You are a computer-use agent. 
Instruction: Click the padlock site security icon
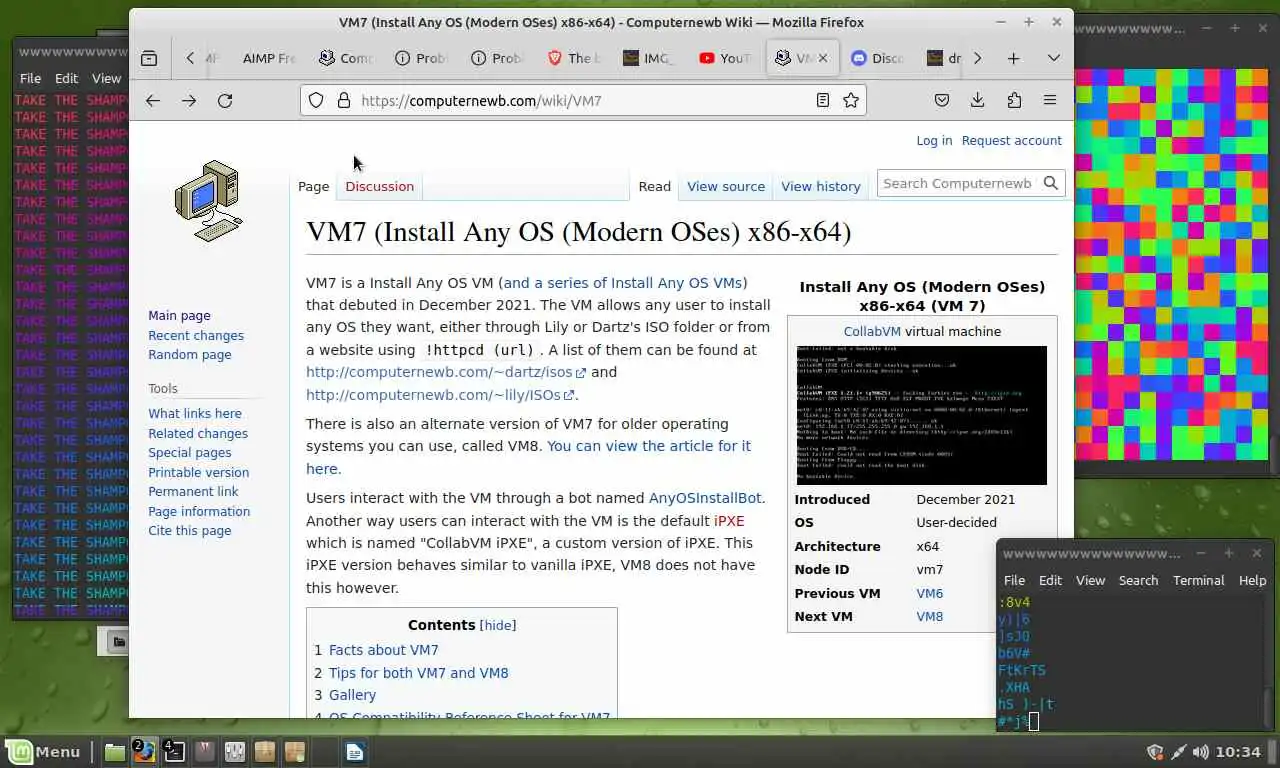click(x=344, y=100)
